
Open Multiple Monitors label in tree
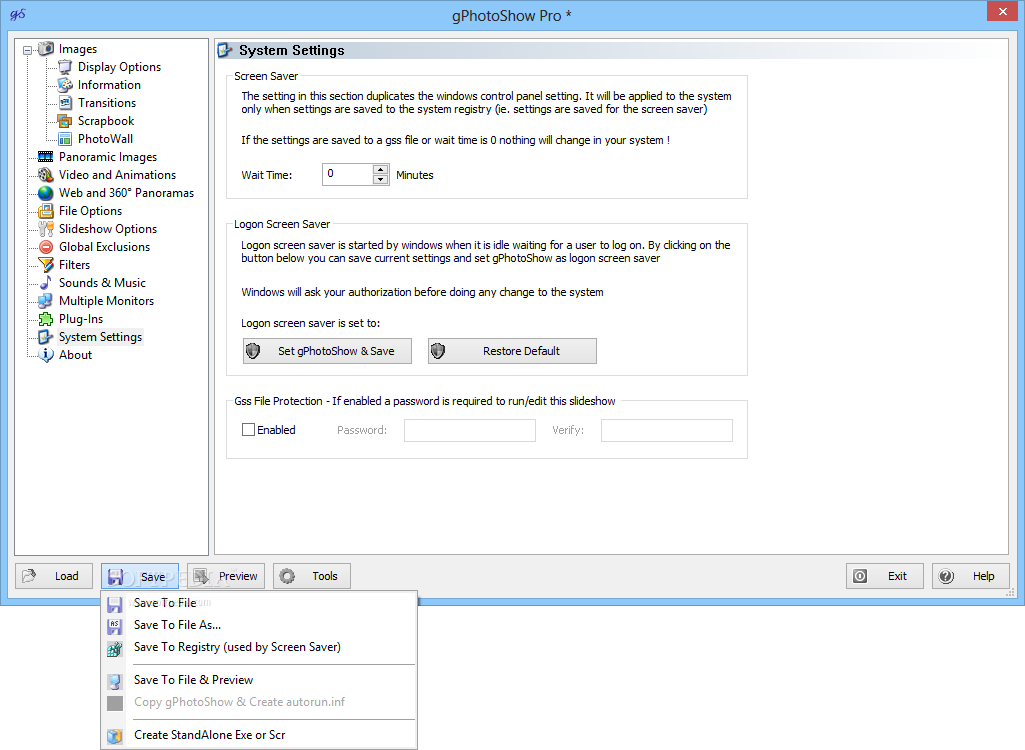107,301
